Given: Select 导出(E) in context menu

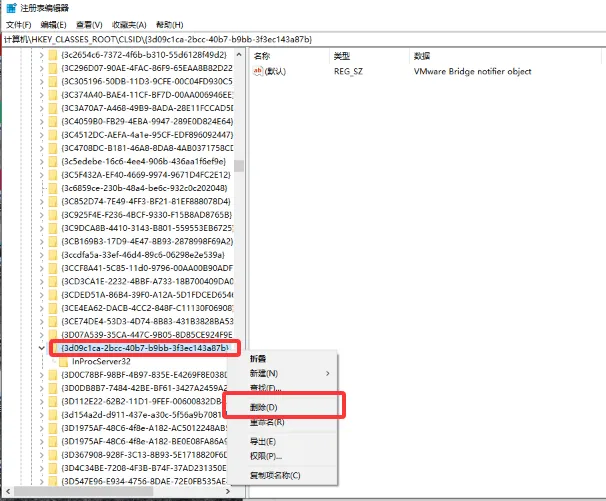Looking at the screenshot, I should pyautogui.click(x=263, y=441).
